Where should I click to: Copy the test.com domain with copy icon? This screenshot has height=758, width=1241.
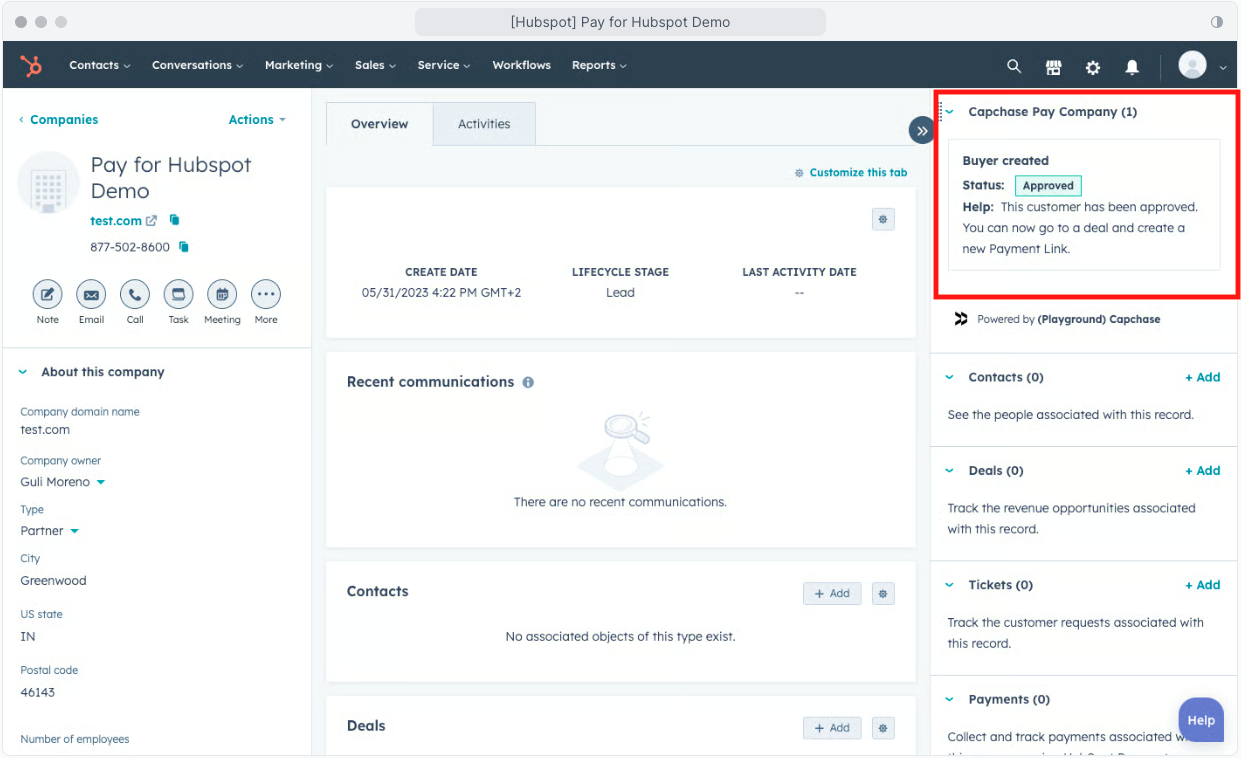174,220
